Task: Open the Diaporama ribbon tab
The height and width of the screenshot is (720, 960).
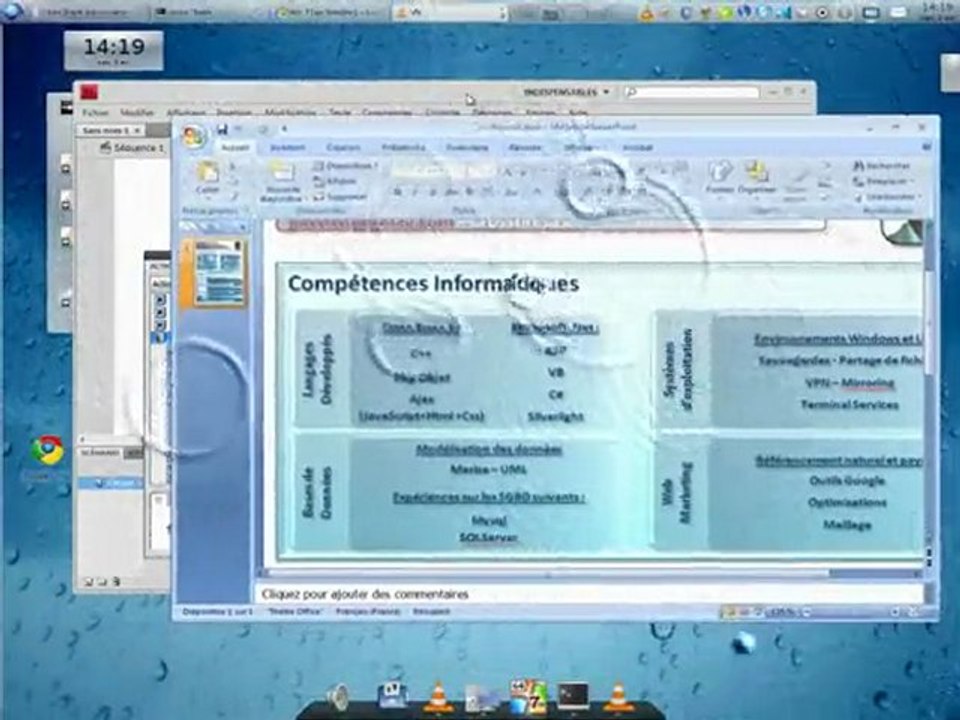Action: click(467, 148)
